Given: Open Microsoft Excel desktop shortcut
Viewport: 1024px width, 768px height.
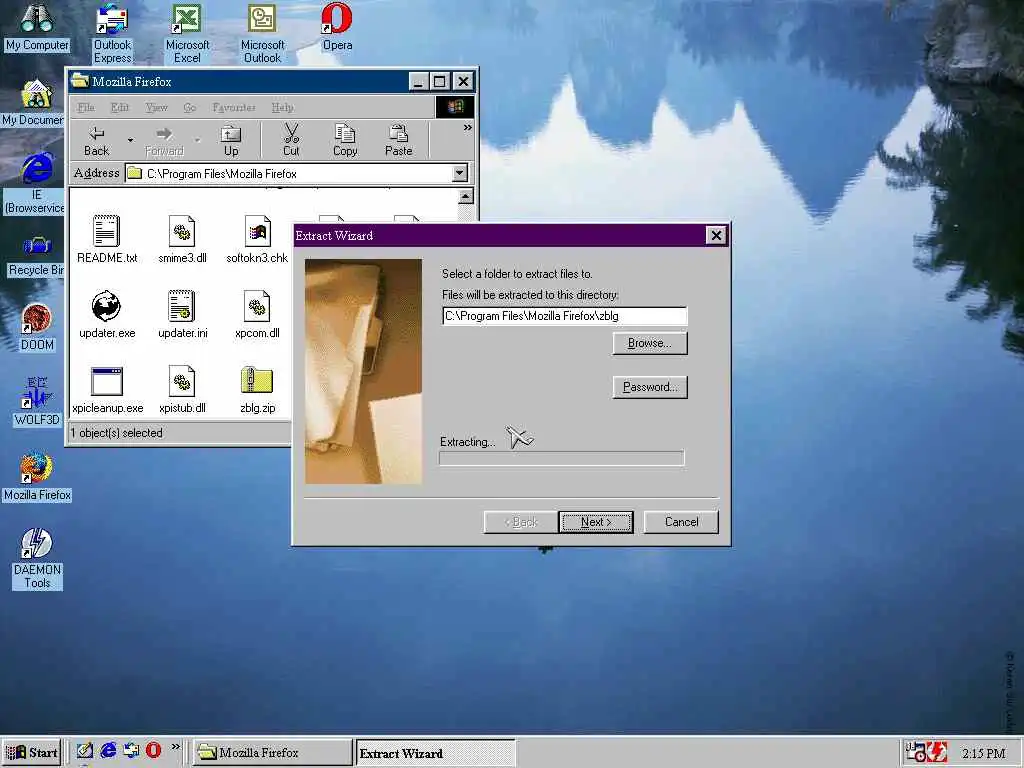Looking at the screenshot, I should pos(187,33).
